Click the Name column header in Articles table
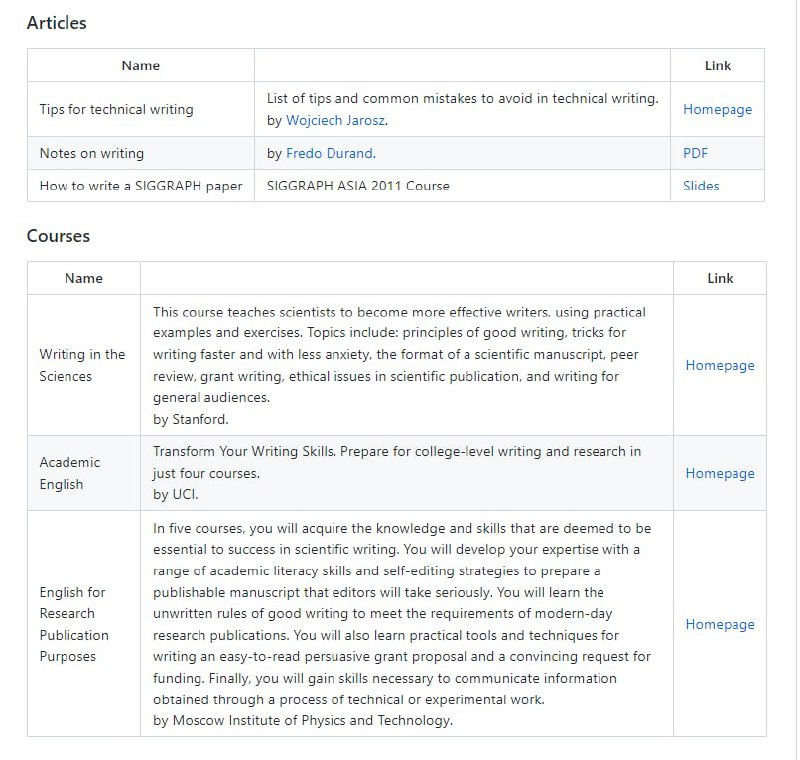Viewport: 800px width, 760px height. (141, 66)
